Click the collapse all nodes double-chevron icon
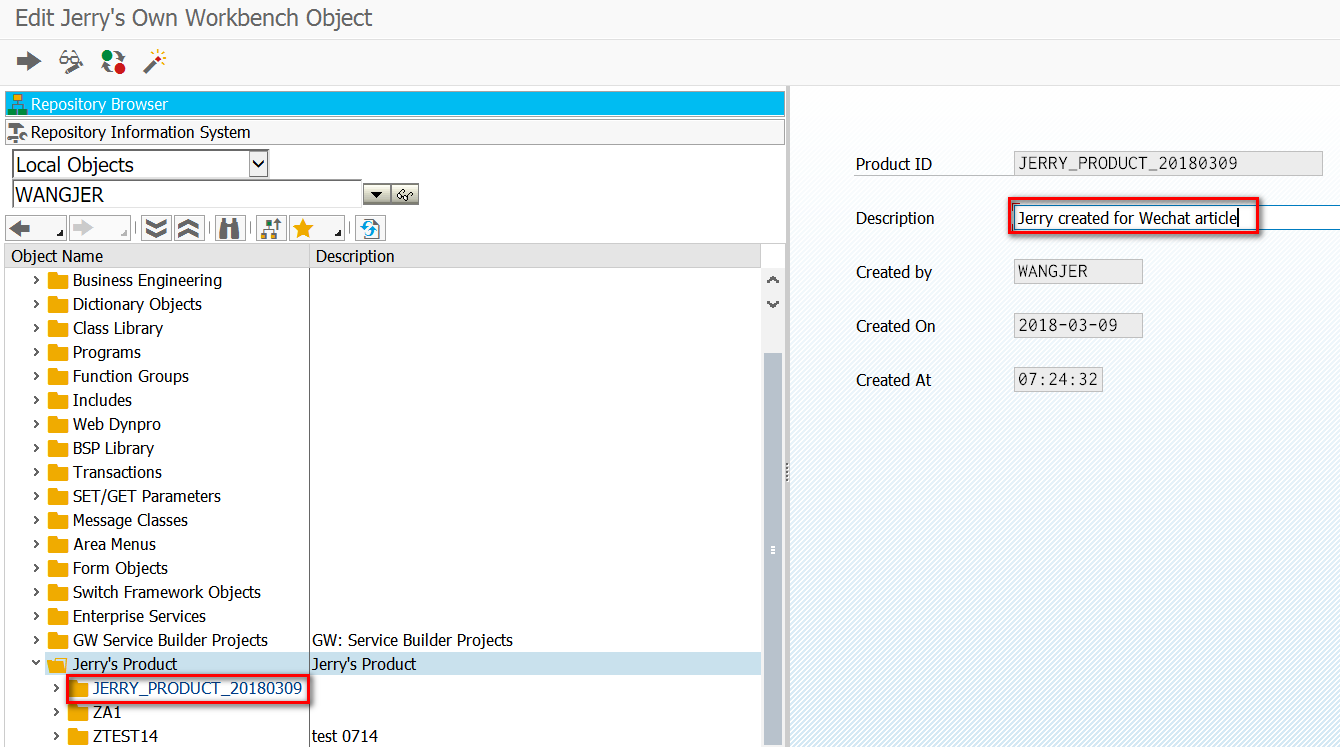 188,228
